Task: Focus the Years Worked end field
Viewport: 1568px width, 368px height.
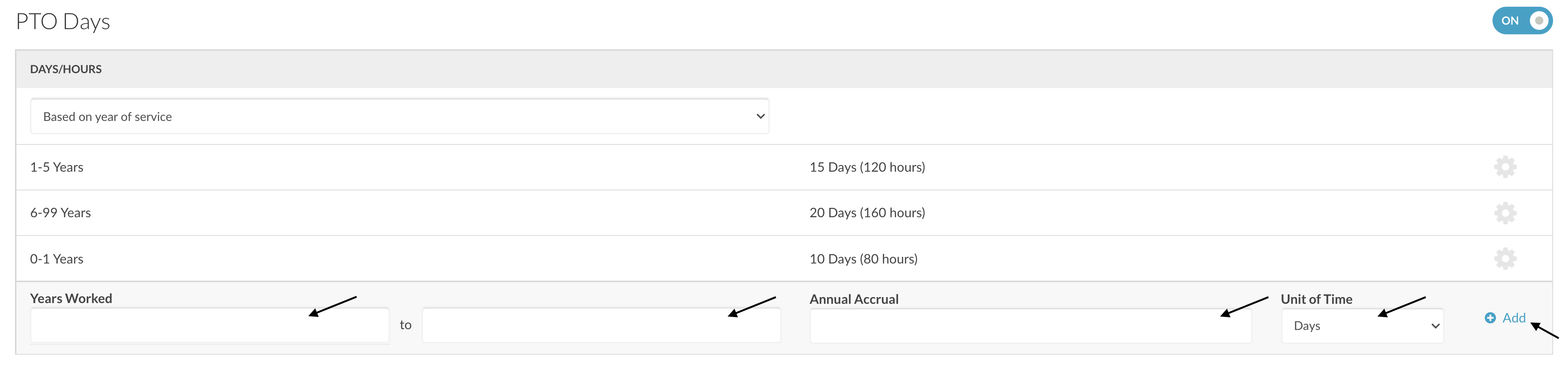Action: click(601, 325)
